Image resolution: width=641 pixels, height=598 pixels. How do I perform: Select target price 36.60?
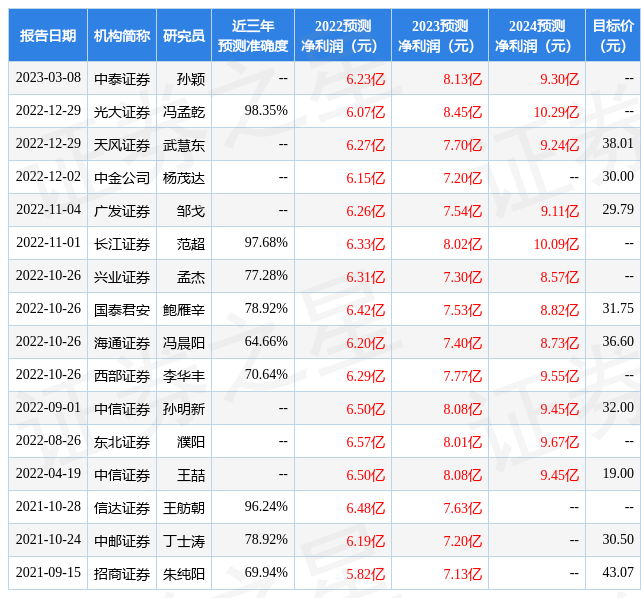click(618, 342)
